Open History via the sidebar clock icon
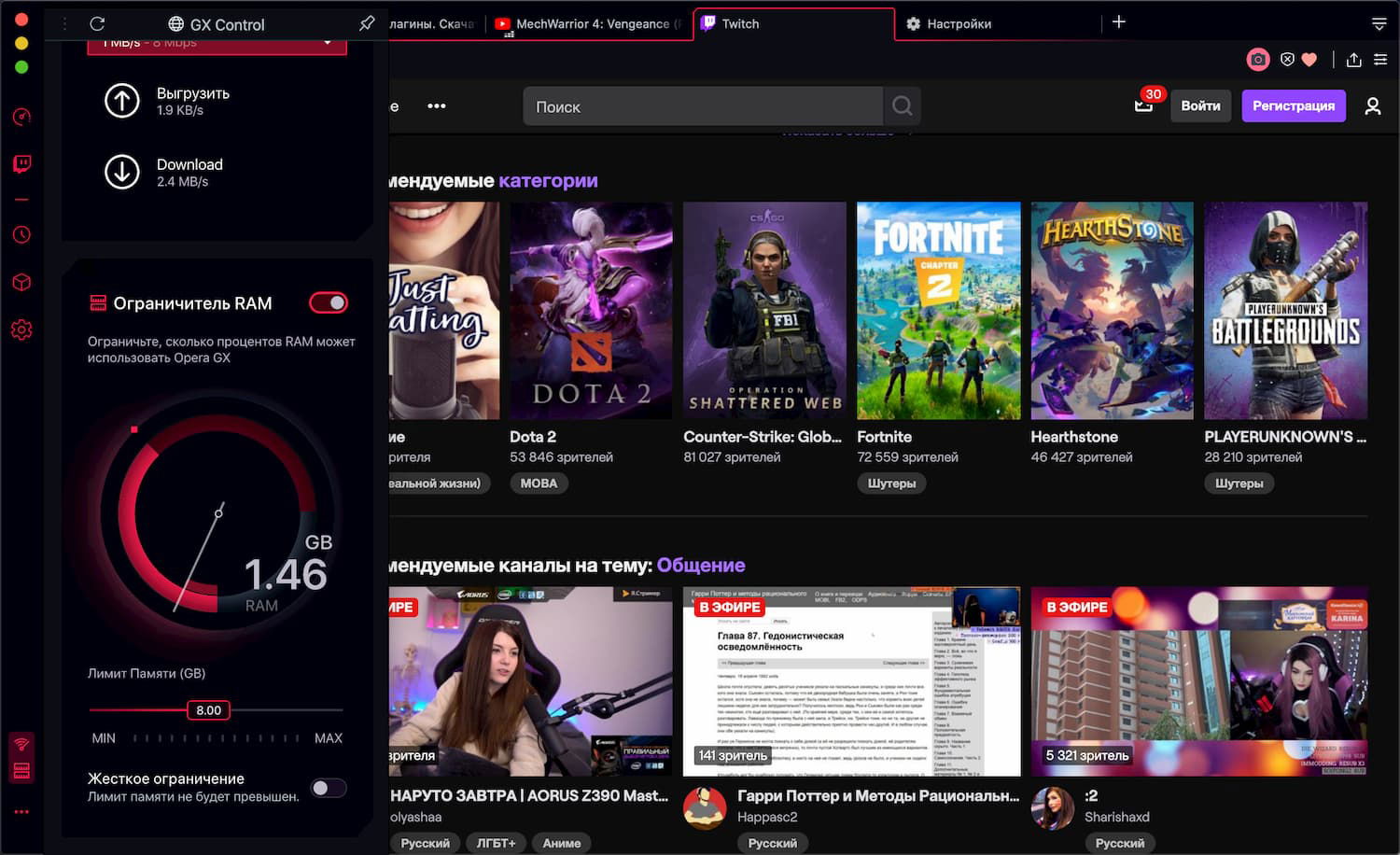1400x855 pixels. (21, 234)
